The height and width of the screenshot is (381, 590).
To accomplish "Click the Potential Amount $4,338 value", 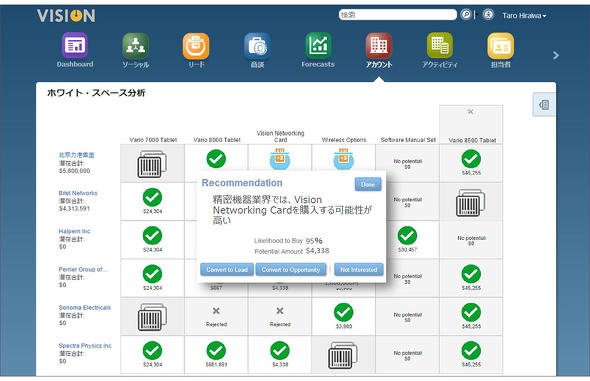I will (x=317, y=251).
